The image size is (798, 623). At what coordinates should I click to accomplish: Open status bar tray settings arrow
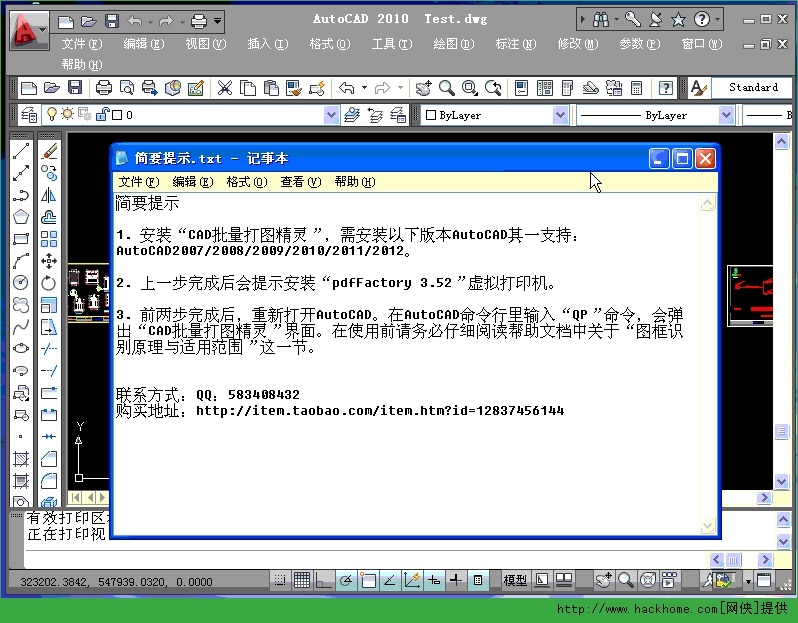(748, 581)
